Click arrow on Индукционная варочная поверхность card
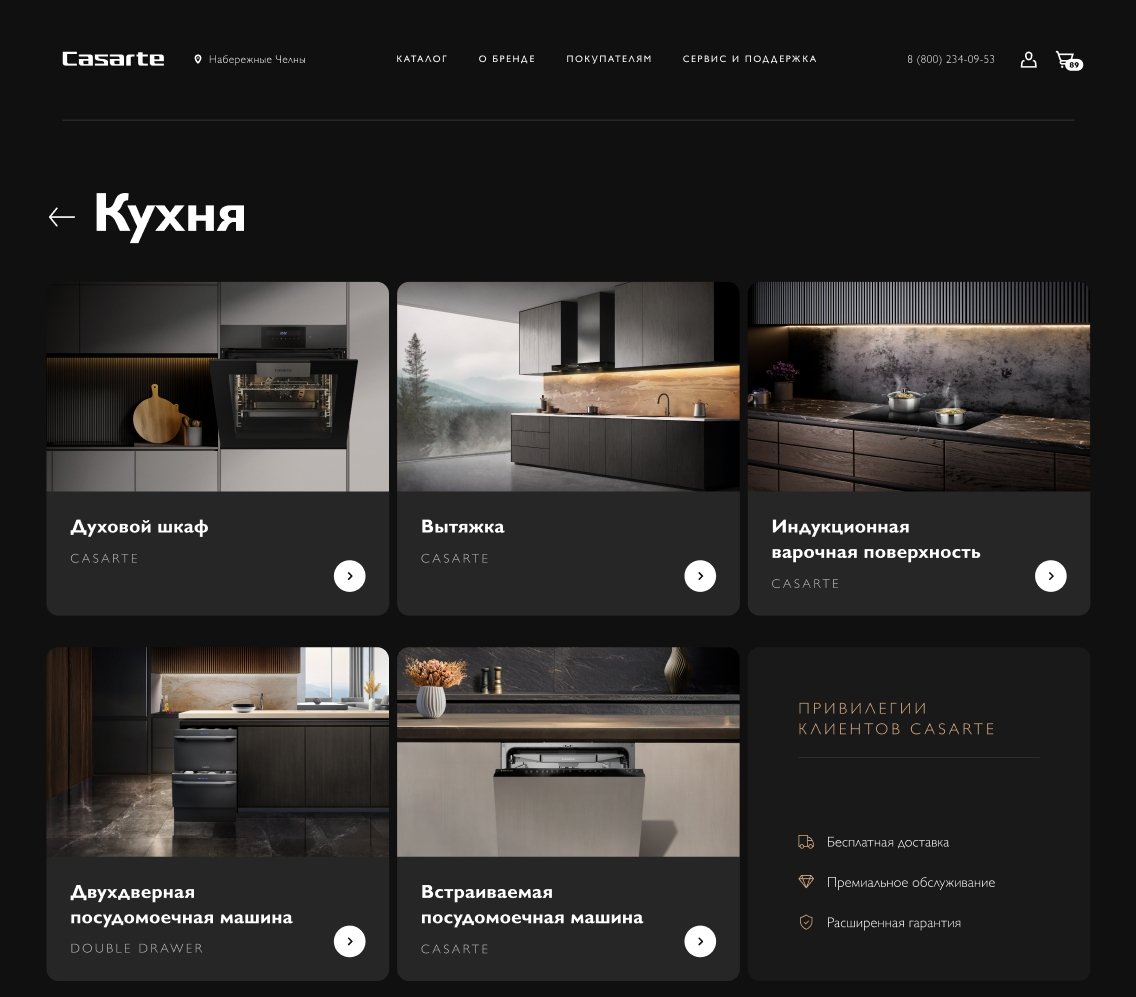The width and height of the screenshot is (1136, 997). pyautogui.click(x=1051, y=576)
